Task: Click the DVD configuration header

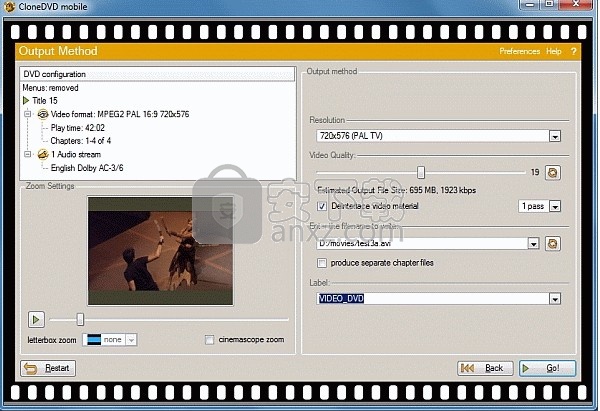Action: point(157,74)
